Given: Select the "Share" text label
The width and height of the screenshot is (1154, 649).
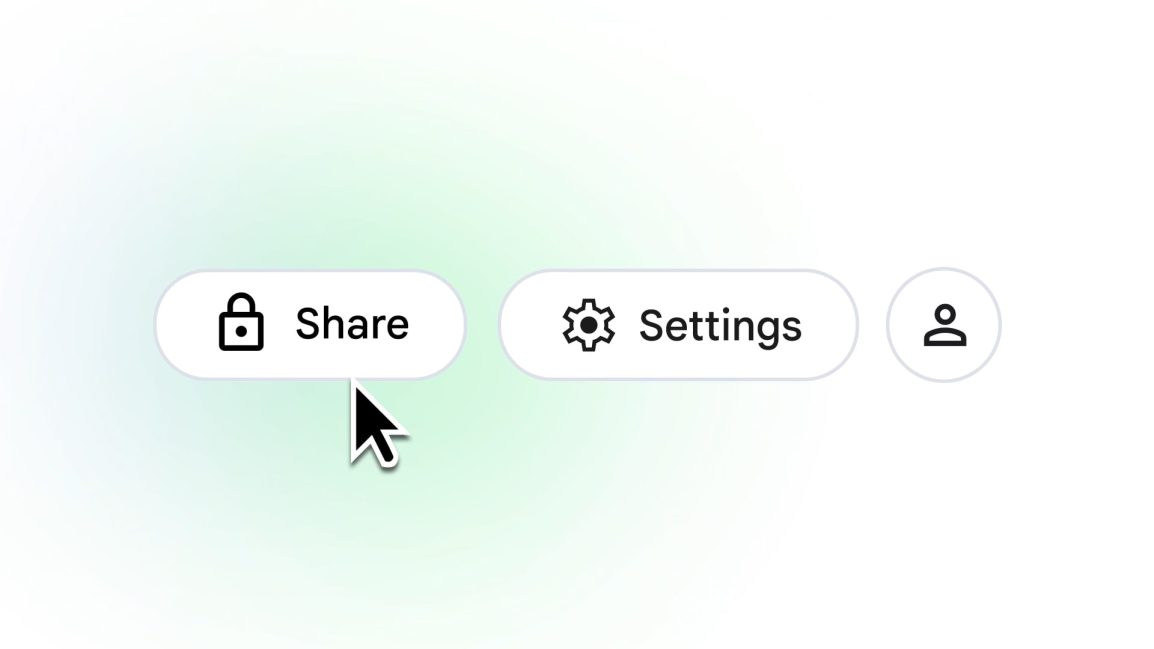Looking at the screenshot, I should pyautogui.click(x=352, y=324).
